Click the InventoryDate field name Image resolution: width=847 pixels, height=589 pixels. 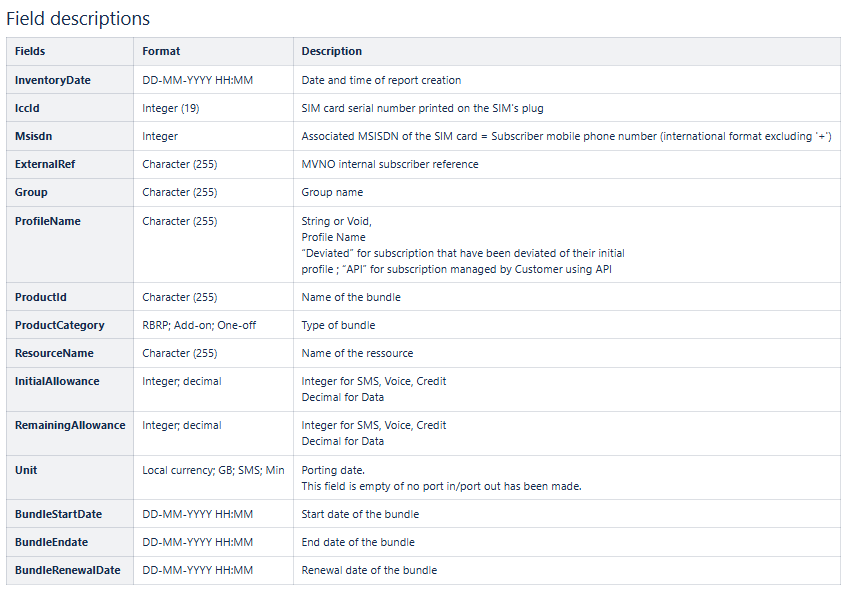pos(52,81)
